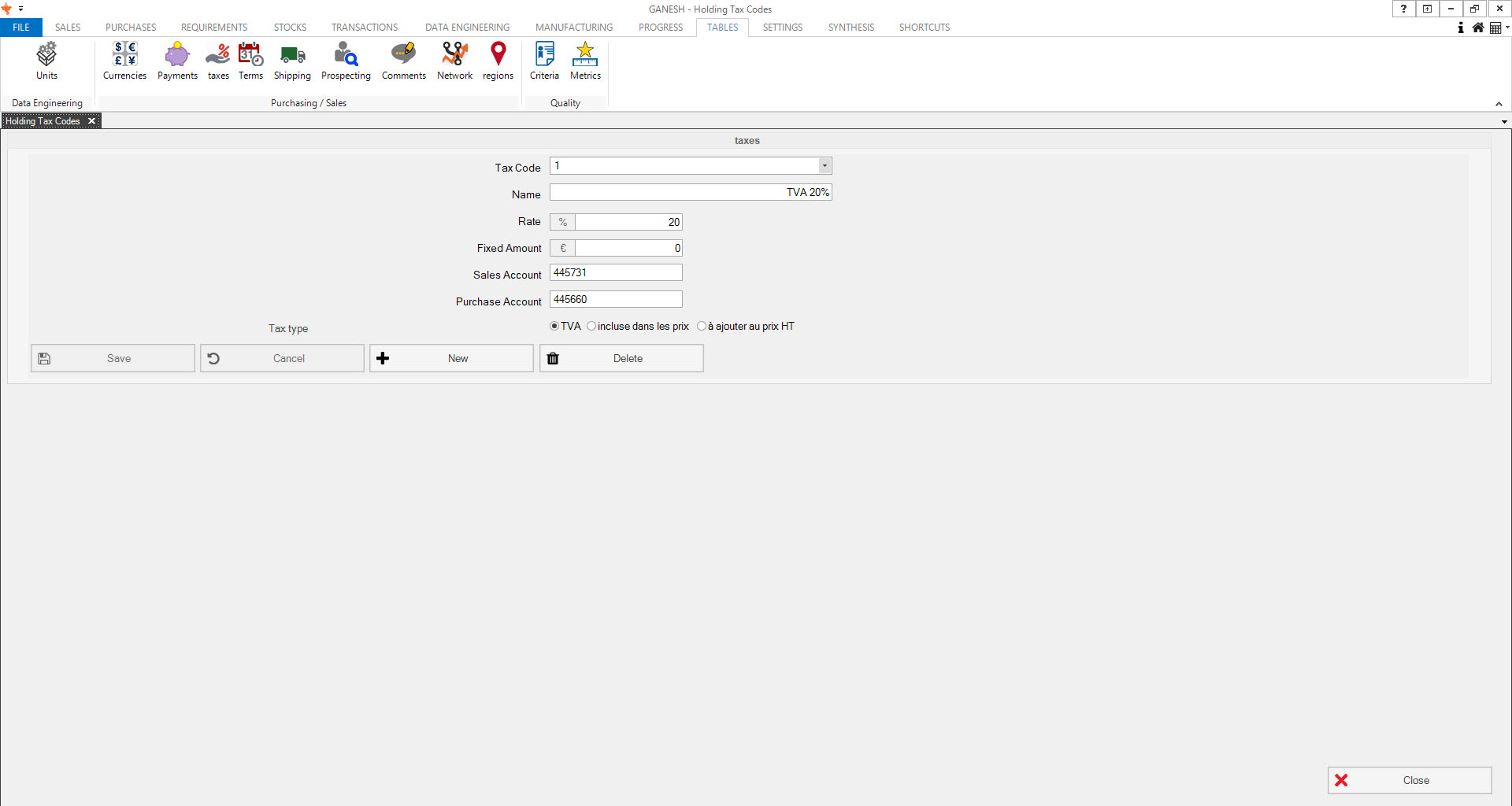
Task: Open the FILE menu
Action: (x=21, y=28)
